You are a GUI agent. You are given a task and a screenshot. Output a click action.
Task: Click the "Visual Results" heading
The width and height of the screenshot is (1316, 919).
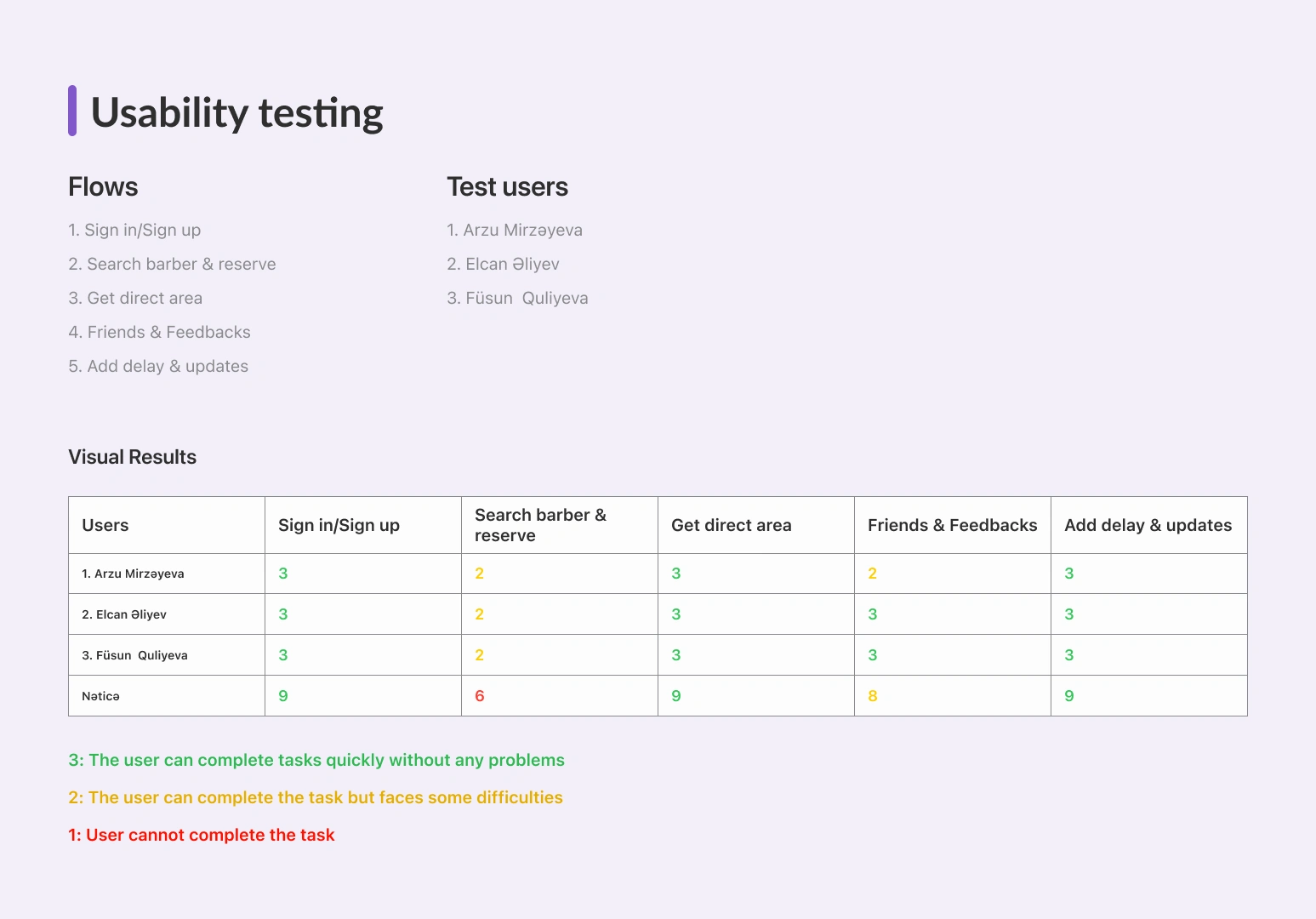tap(132, 457)
